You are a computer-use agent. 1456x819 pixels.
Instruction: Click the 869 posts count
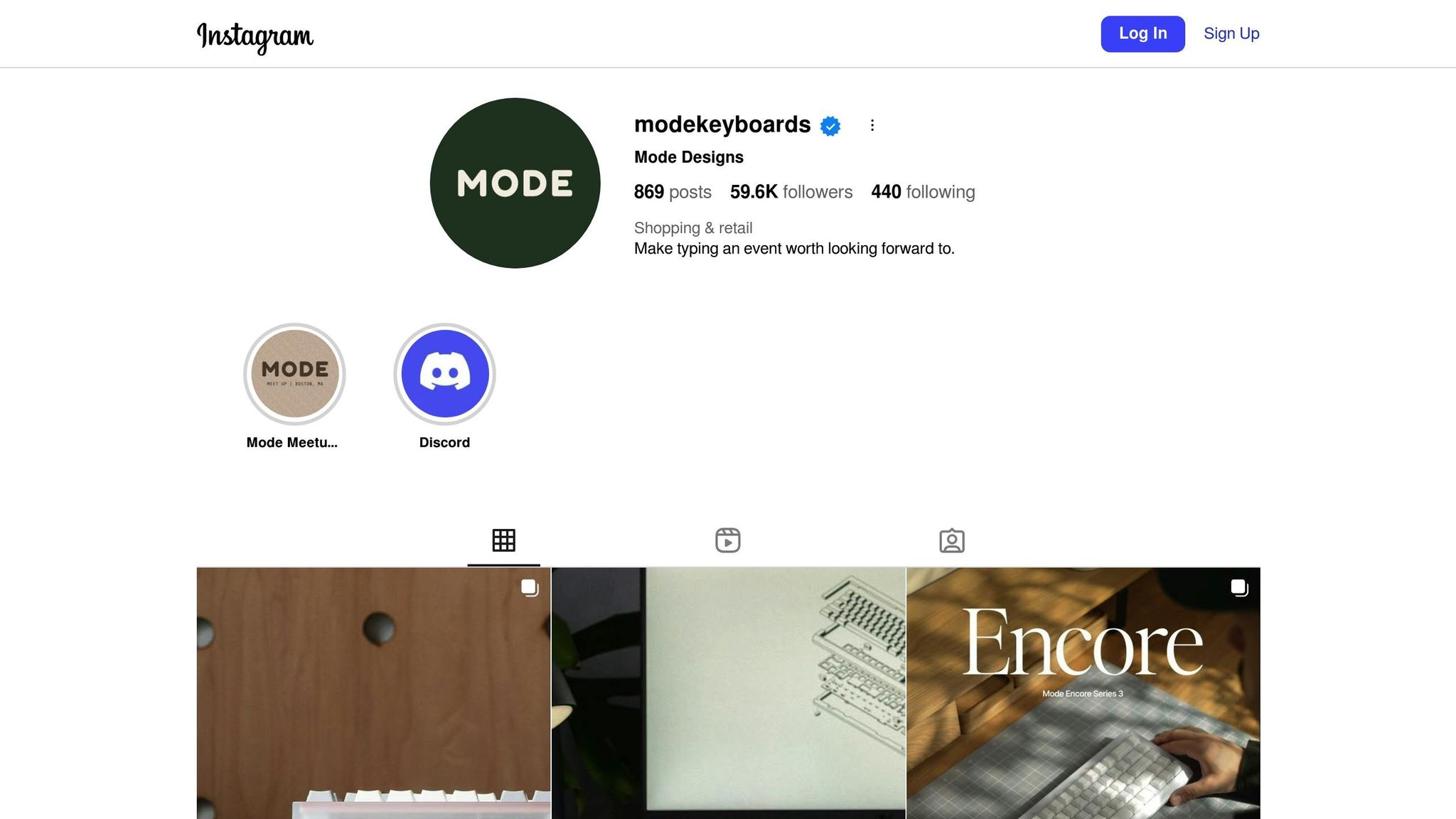pos(673,192)
